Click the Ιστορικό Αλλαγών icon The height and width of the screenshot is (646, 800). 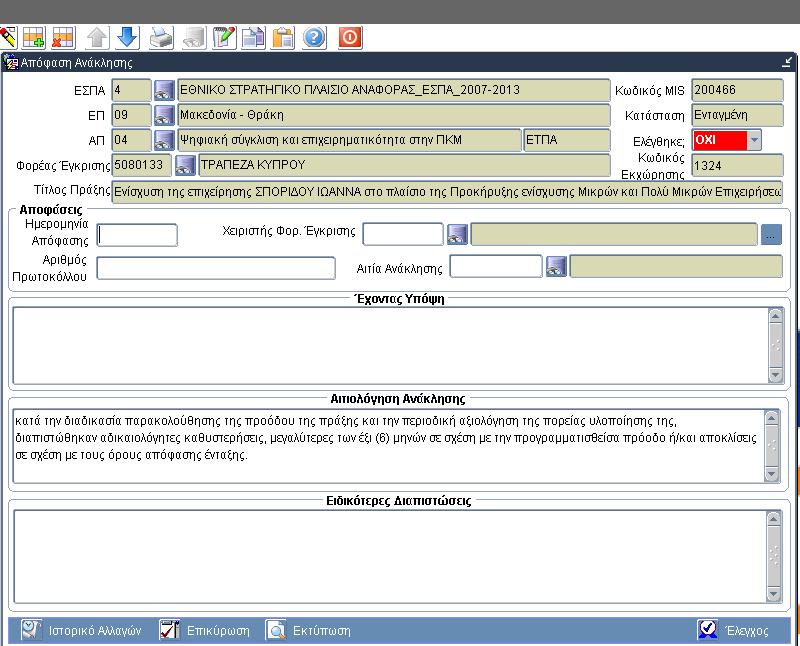31,631
